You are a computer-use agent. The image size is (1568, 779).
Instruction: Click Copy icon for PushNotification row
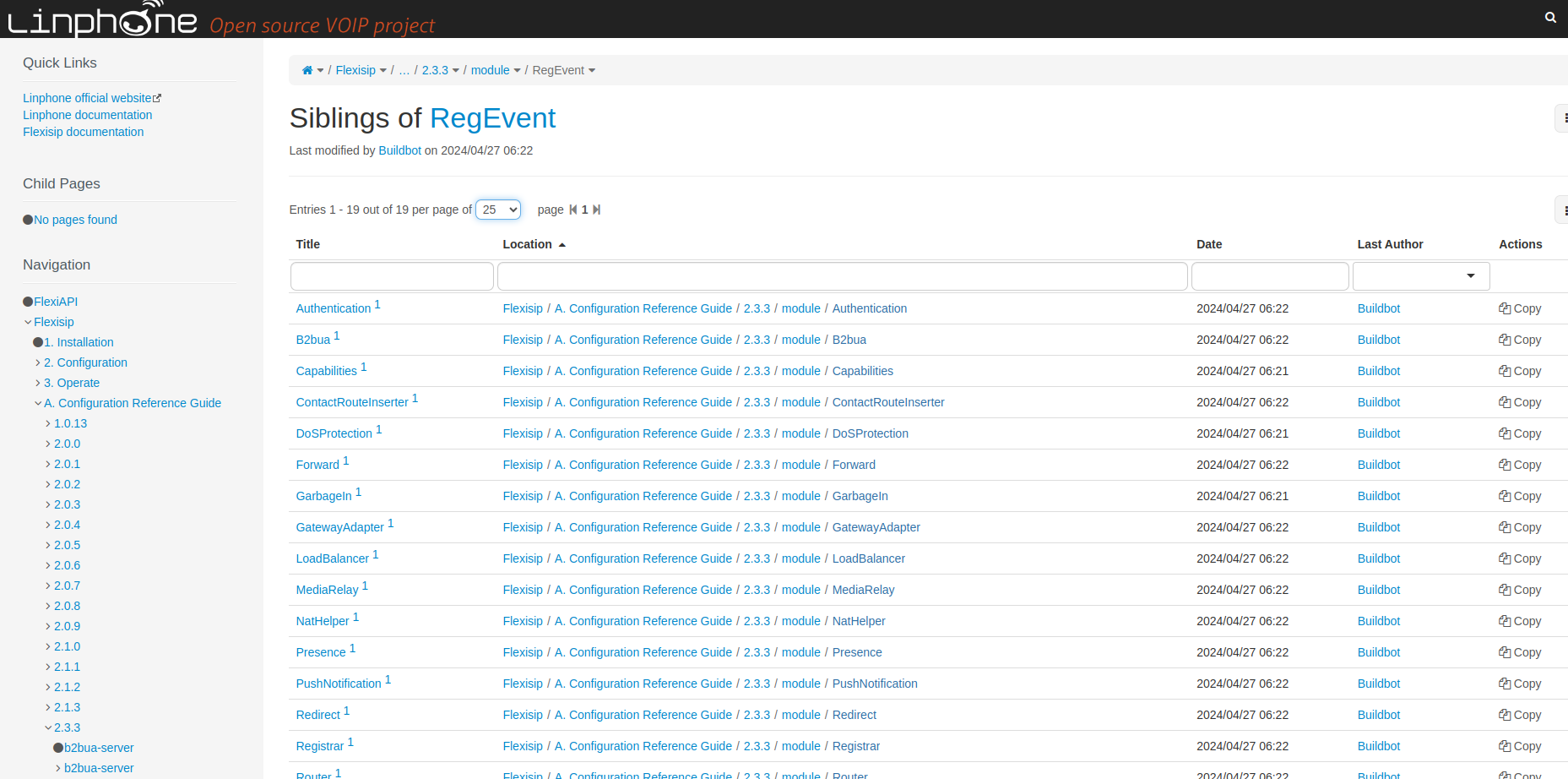1504,684
